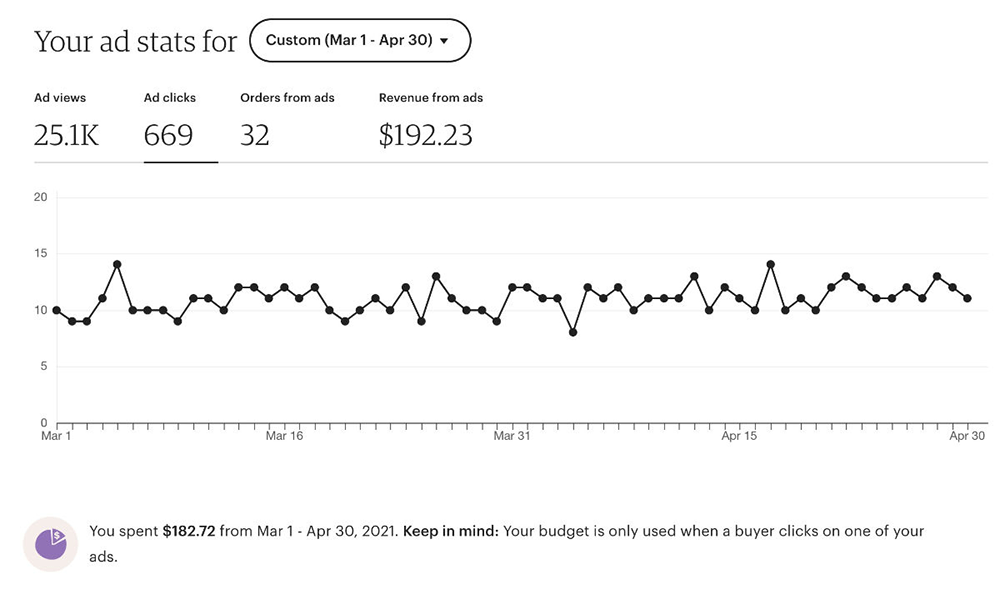Switch to Orders from ads tab

287,98
